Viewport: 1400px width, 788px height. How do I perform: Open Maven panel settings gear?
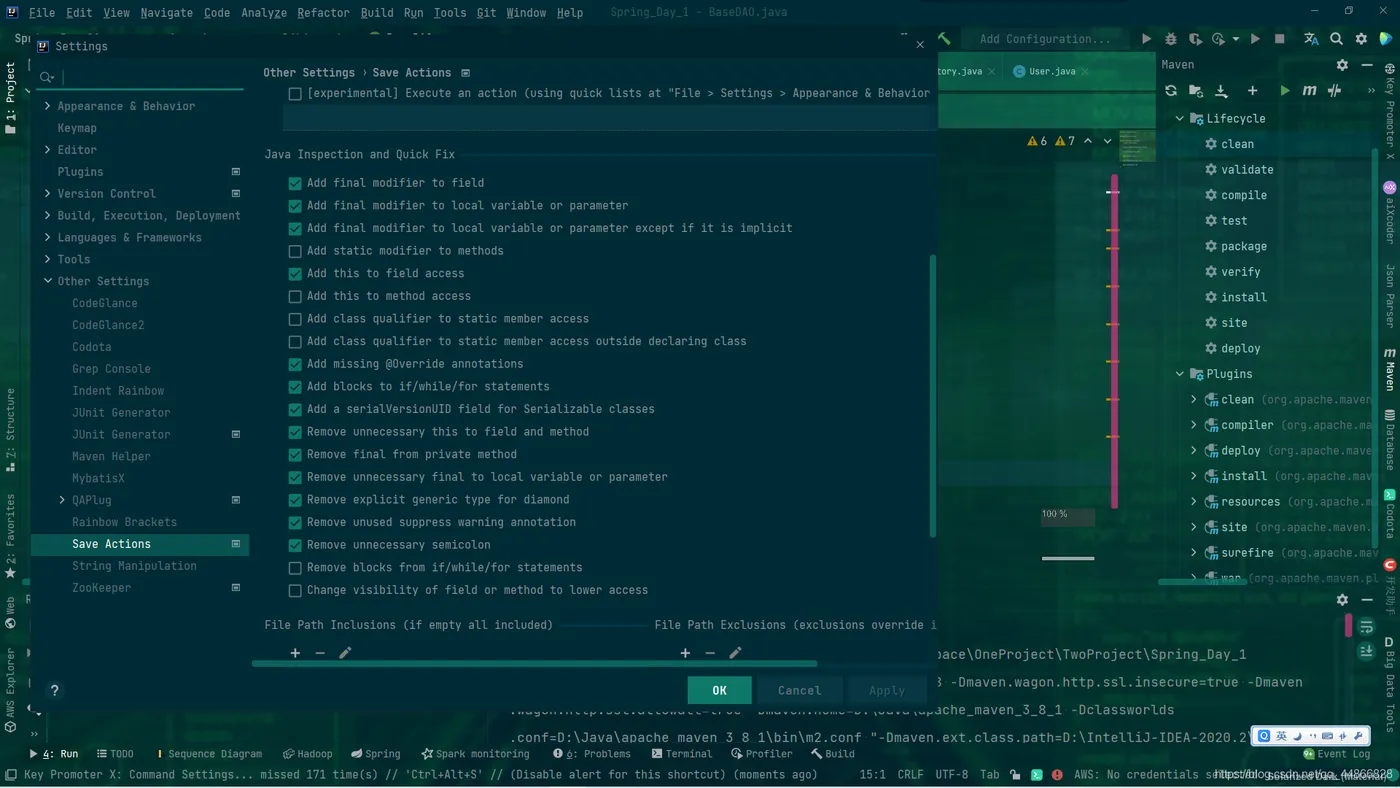[x=1342, y=64]
